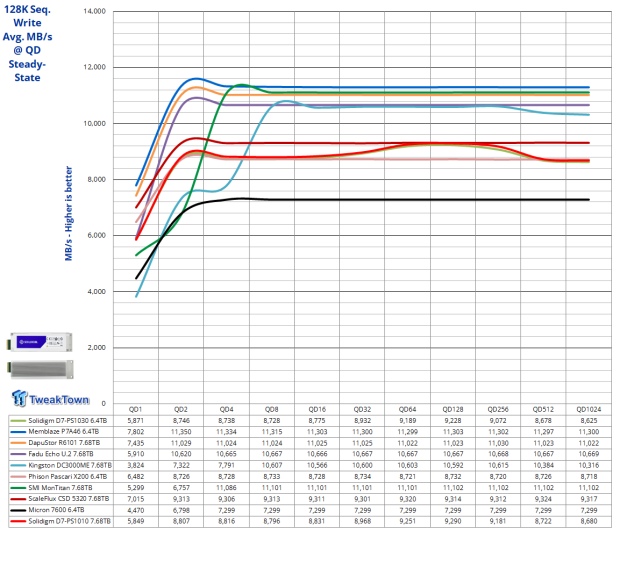Select the 'ScaleFlux CSD 5320 7.68TB' legend entry
Viewport: 620px width, 568px height.
click(x=61, y=499)
